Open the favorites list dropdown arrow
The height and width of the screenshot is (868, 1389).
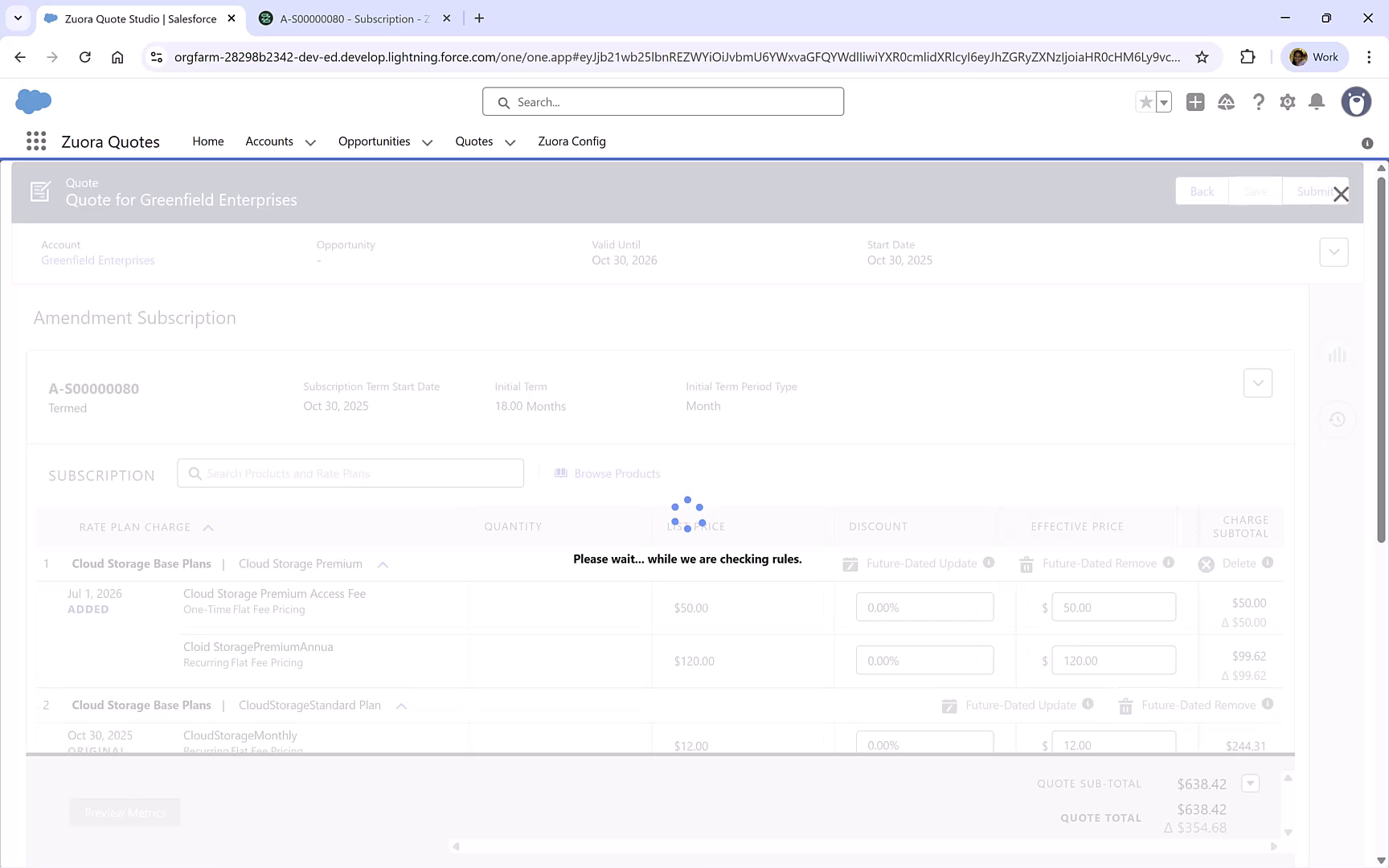click(1162, 102)
